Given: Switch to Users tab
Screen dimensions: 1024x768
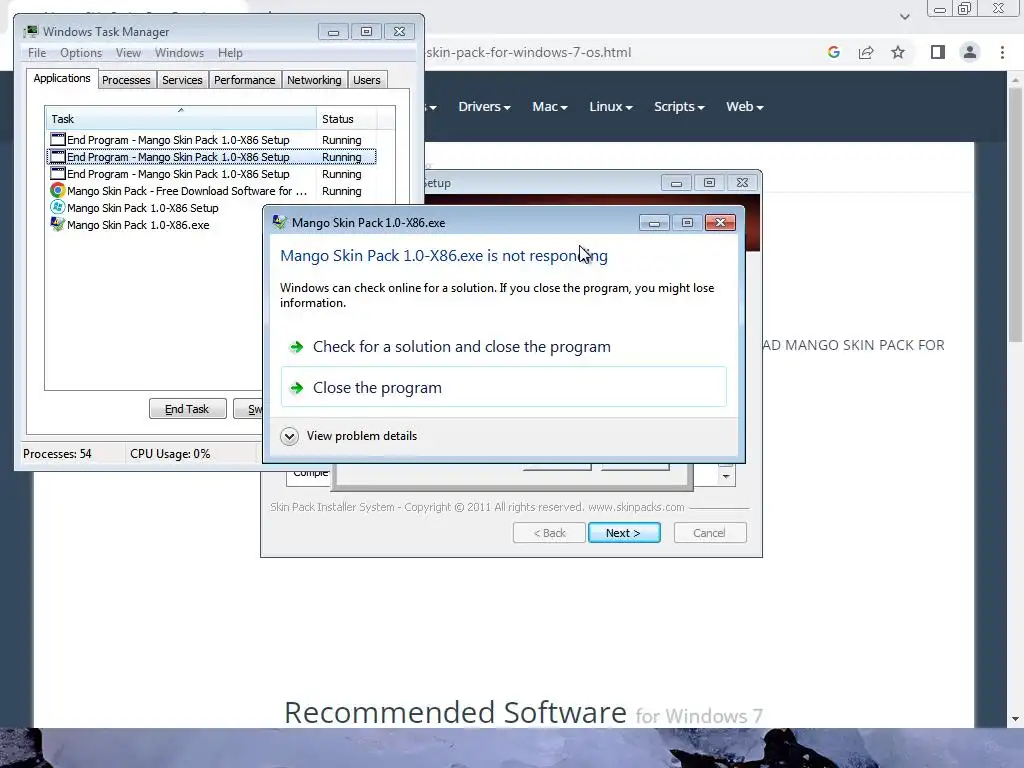Looking at the screenshot, I should point(366,80).
